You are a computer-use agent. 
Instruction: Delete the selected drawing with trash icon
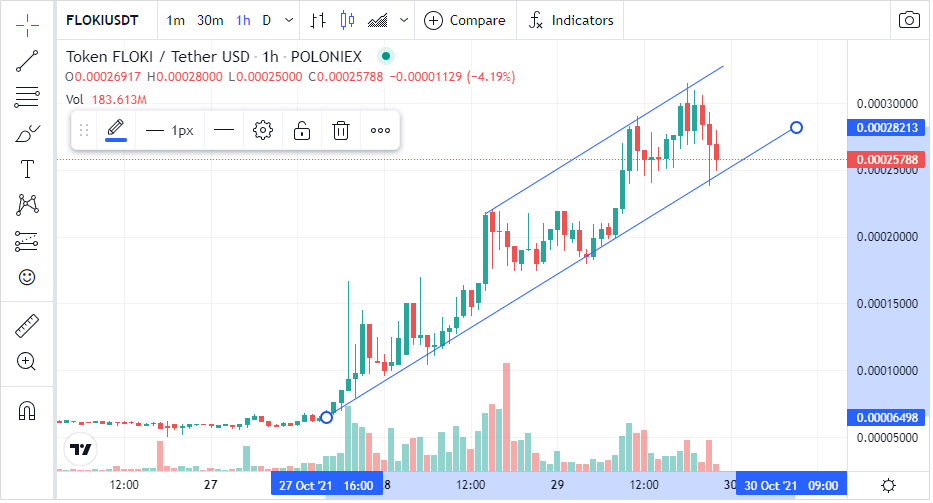(341, 130)
